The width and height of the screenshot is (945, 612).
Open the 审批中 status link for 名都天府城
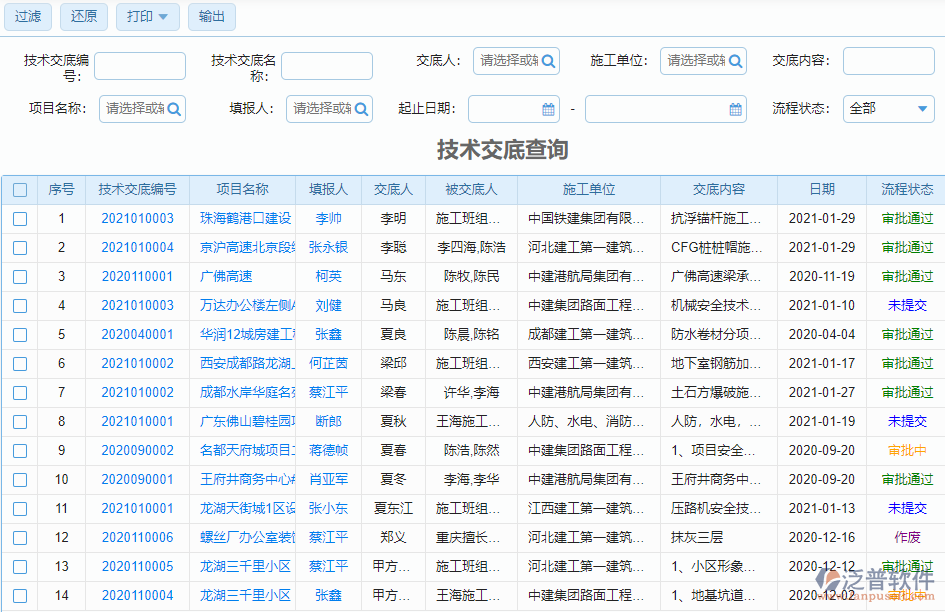(x=906, y=450)
